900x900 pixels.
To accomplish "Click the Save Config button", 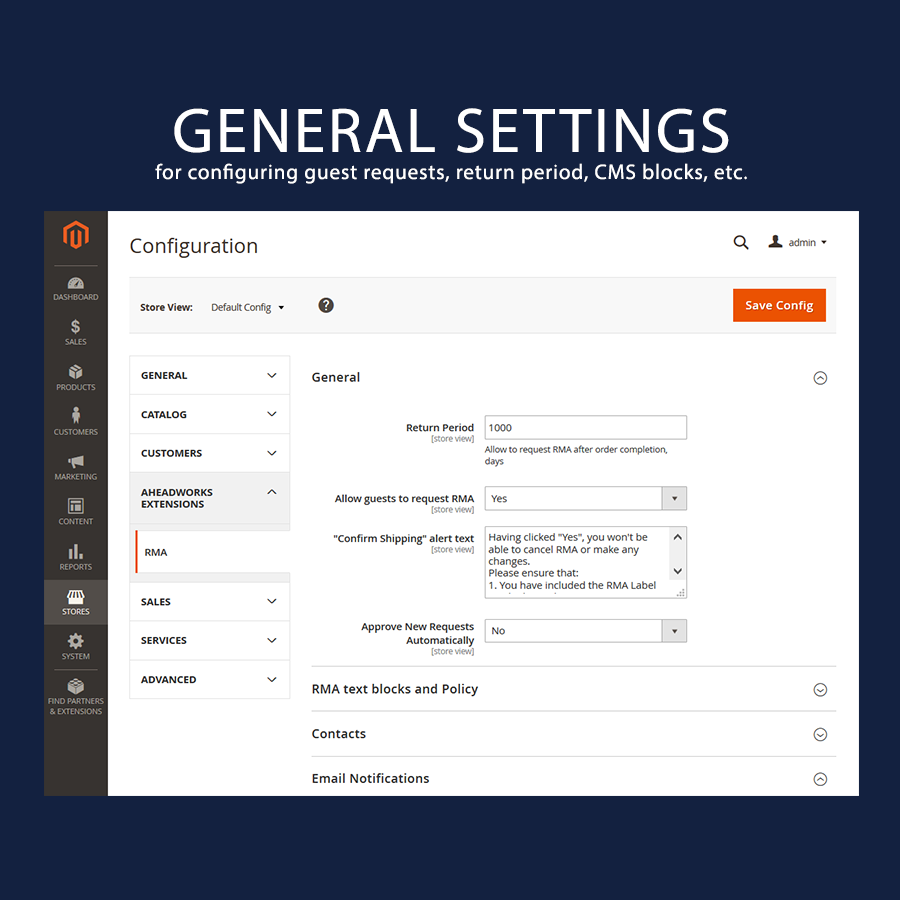I will coord(779,305).
